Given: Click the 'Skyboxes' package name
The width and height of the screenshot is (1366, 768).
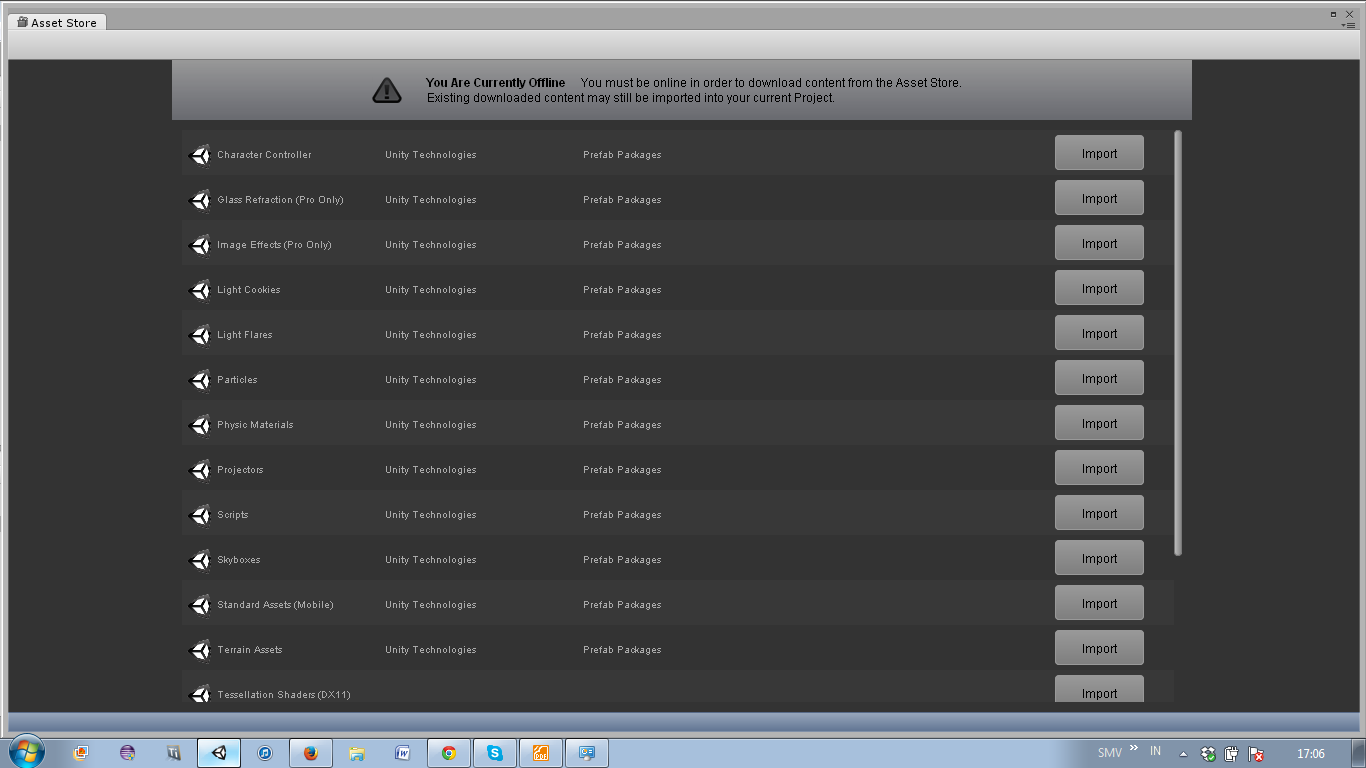Looking at the screenshot, I should tap(239, 560).
